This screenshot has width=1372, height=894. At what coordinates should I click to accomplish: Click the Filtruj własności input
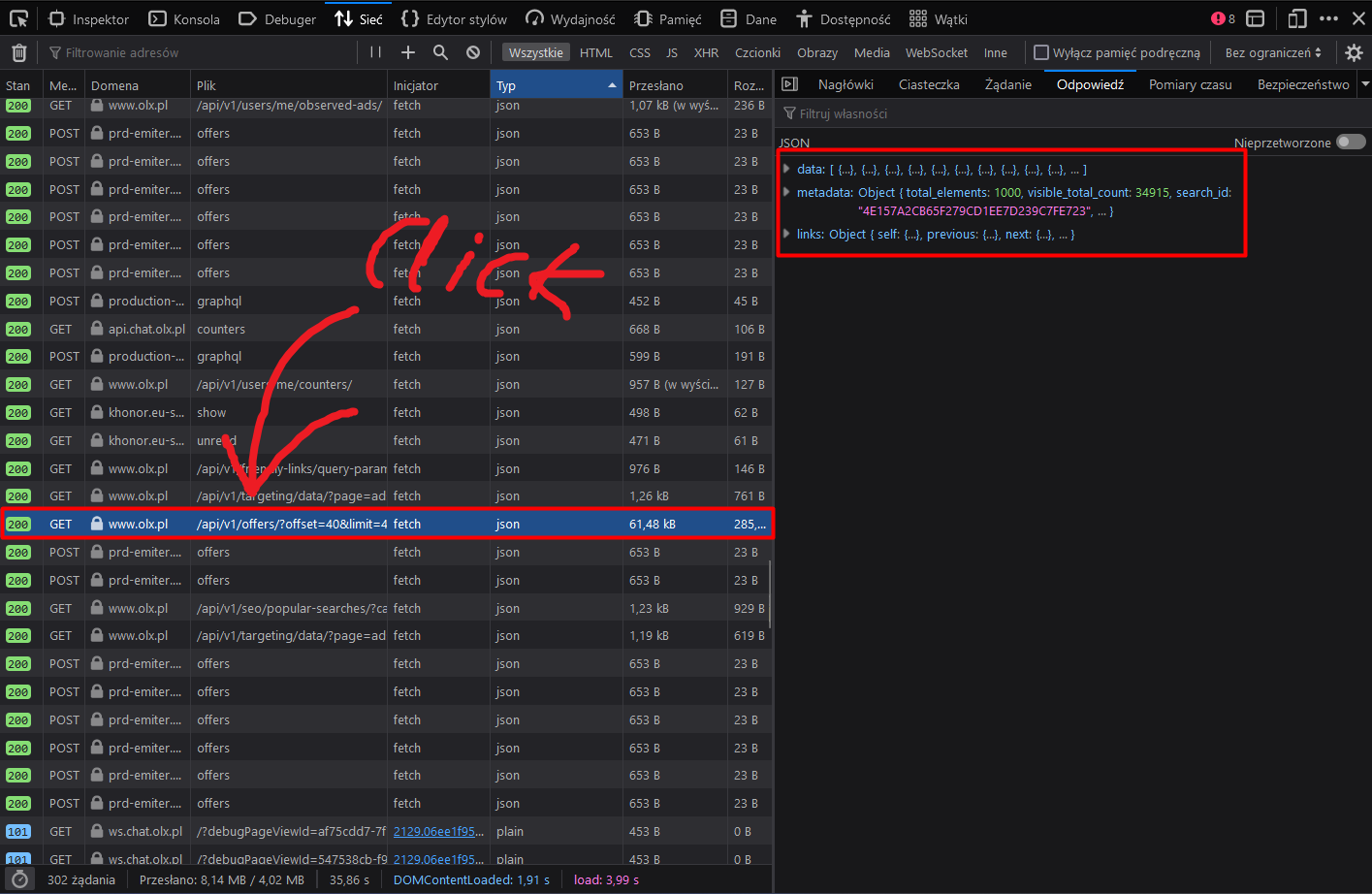(1073, 113)
